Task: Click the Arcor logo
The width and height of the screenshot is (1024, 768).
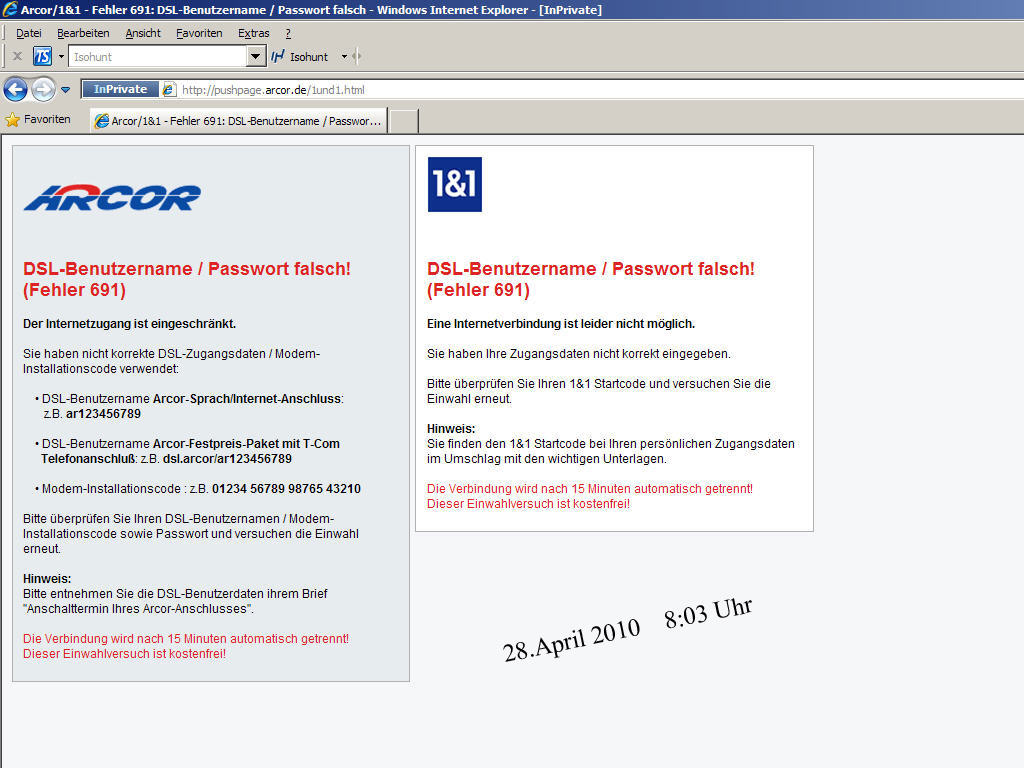Action: pyautogui.click(x=112, y=198)
